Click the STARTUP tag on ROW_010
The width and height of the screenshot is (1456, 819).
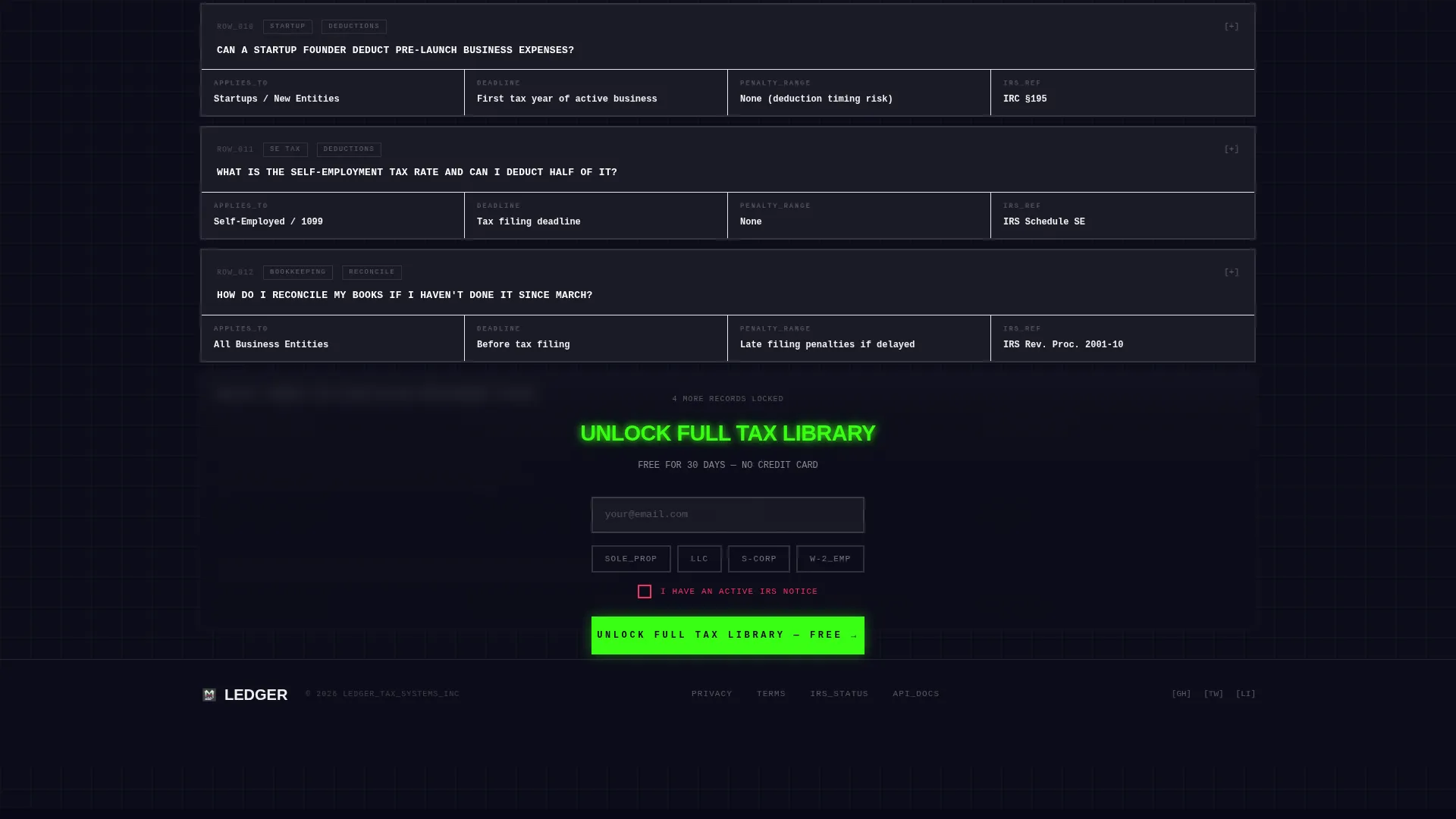[x=287, y=27]
